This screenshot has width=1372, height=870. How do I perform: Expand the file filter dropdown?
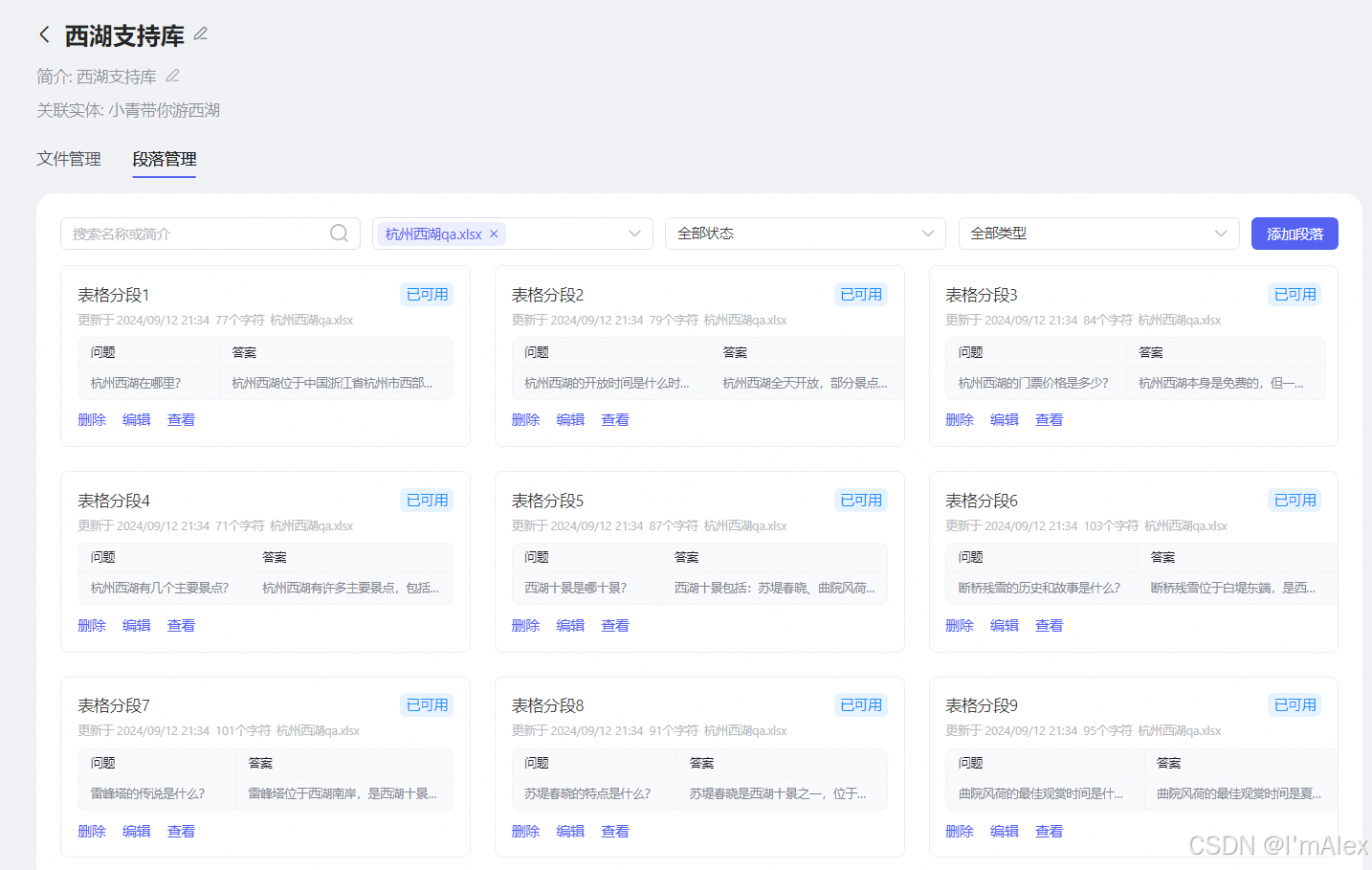634,234
